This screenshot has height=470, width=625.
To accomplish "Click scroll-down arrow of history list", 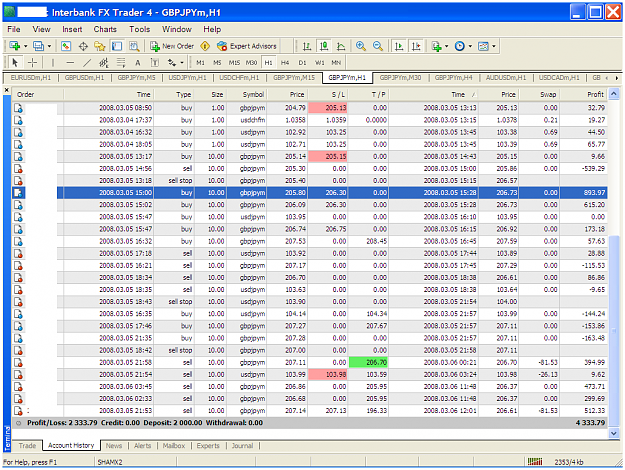I will point(614,433).
